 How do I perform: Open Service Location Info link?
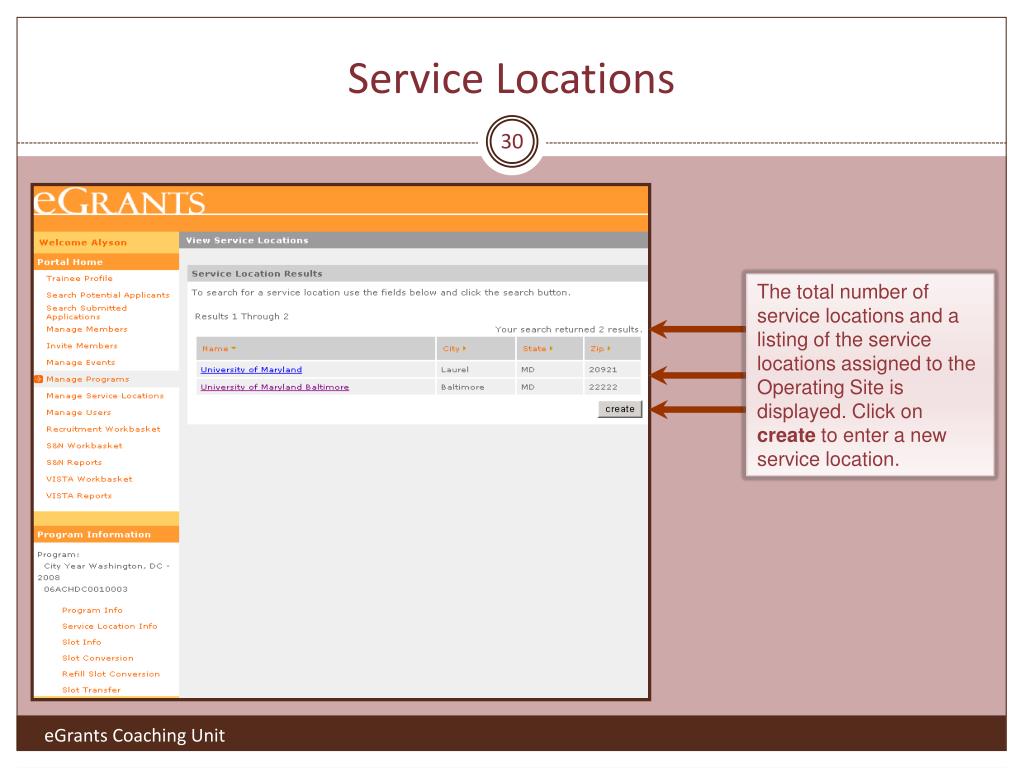110,626
